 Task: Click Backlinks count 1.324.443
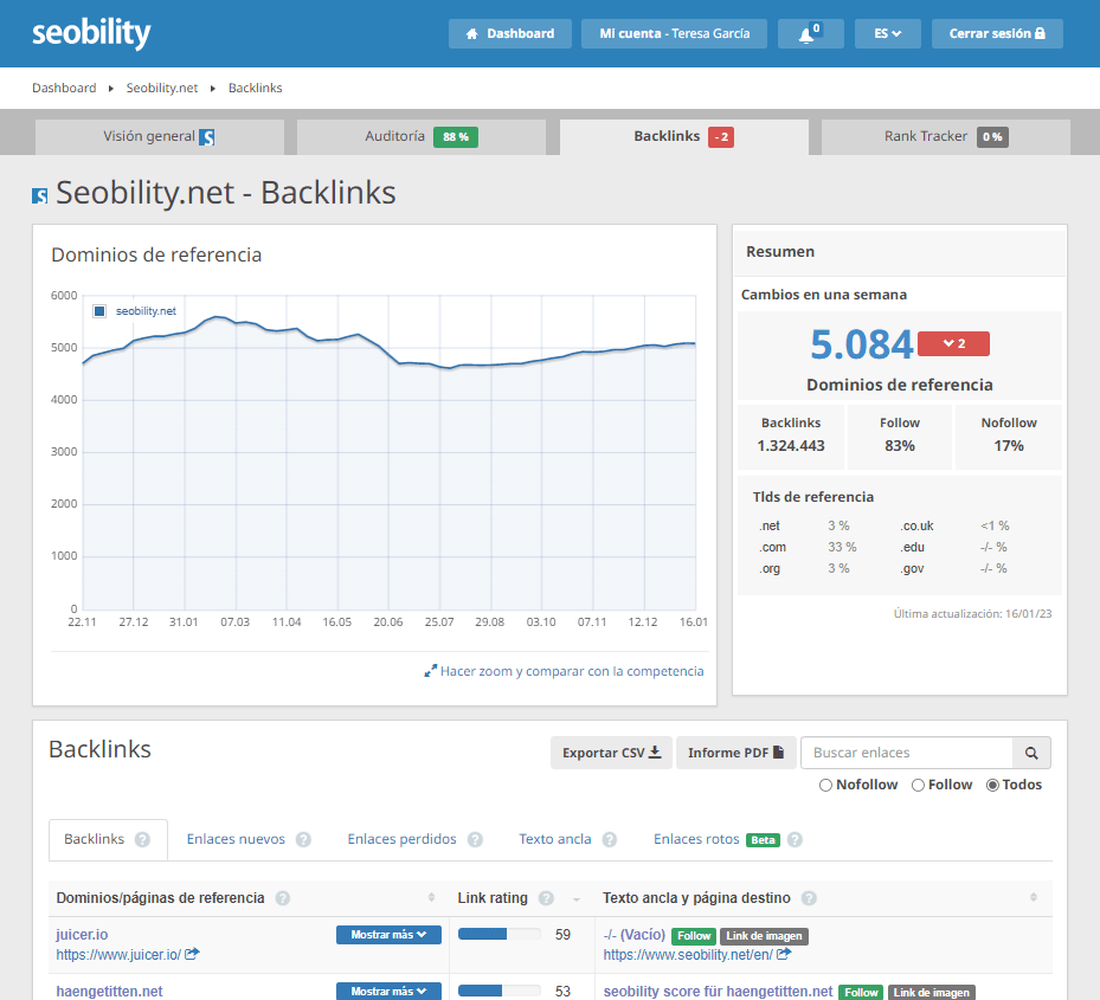tap(791, 446)
